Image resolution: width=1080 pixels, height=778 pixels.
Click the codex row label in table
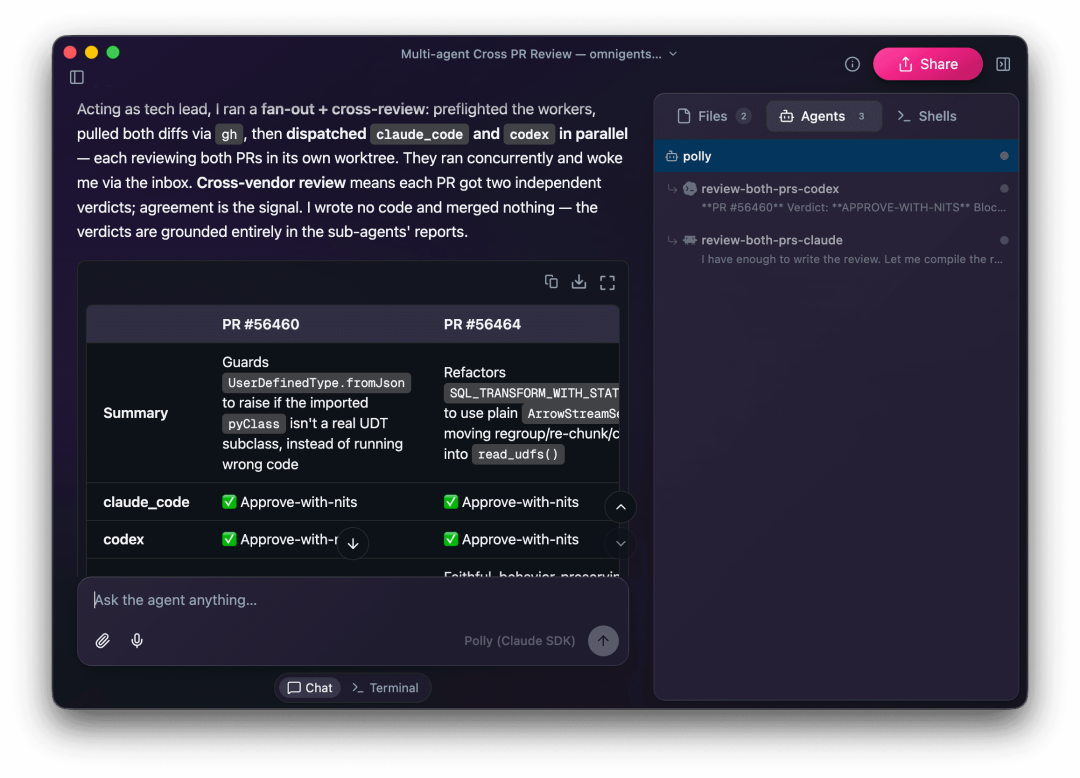[123, 539]
